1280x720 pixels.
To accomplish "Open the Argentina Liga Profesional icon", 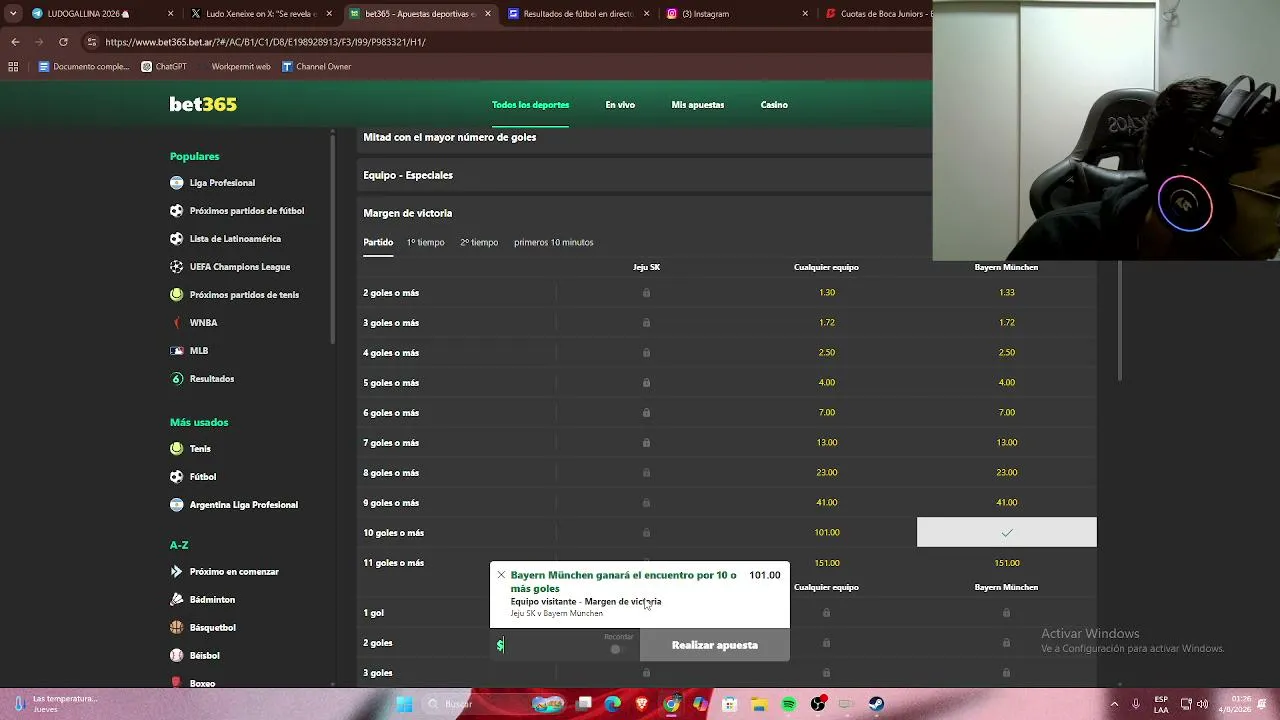I will [x=177, y=505].
